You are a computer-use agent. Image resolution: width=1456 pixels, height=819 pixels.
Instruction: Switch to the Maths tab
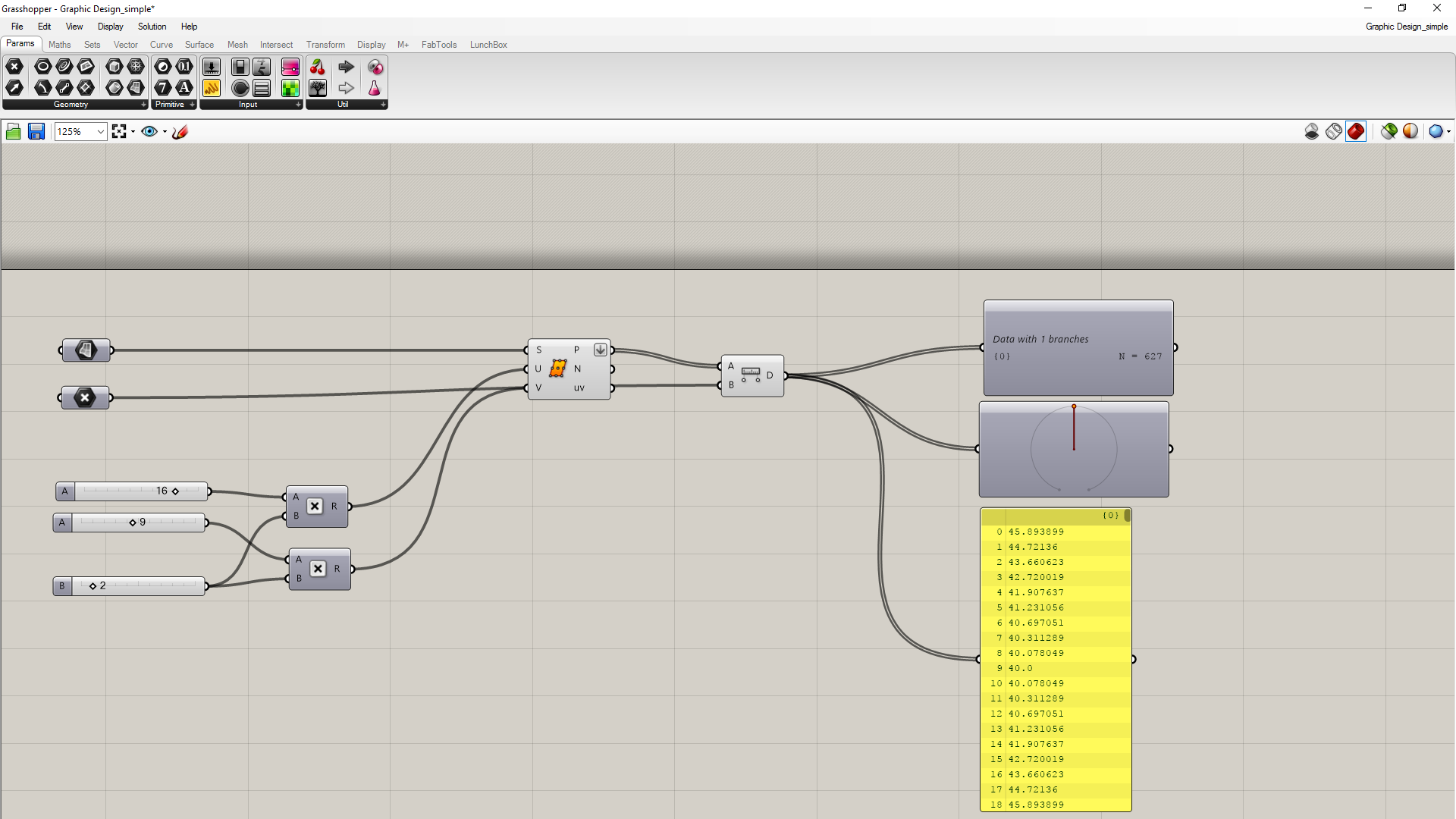pyautogui.click(x=59, y=45)
